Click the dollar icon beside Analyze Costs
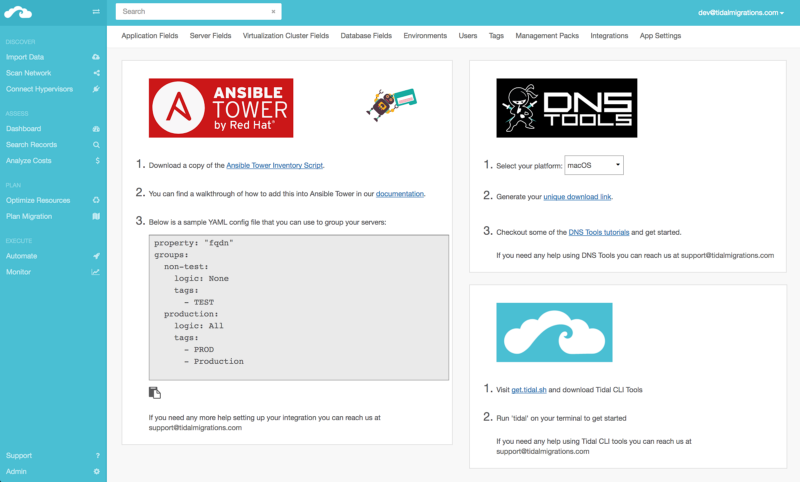This screenshot has height=482, width=800. (x=97, y=161)
